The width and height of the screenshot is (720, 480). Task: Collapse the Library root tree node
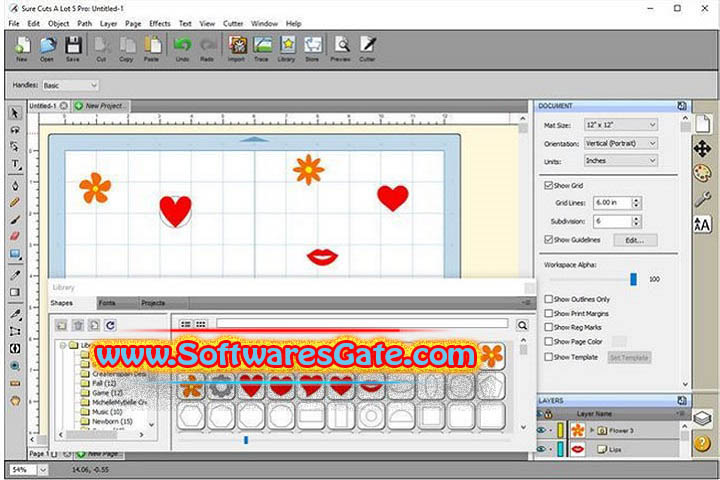(63, 345)
